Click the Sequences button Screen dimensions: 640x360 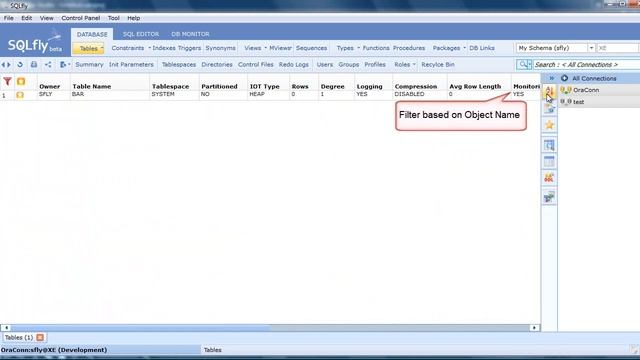pos(311,48)
